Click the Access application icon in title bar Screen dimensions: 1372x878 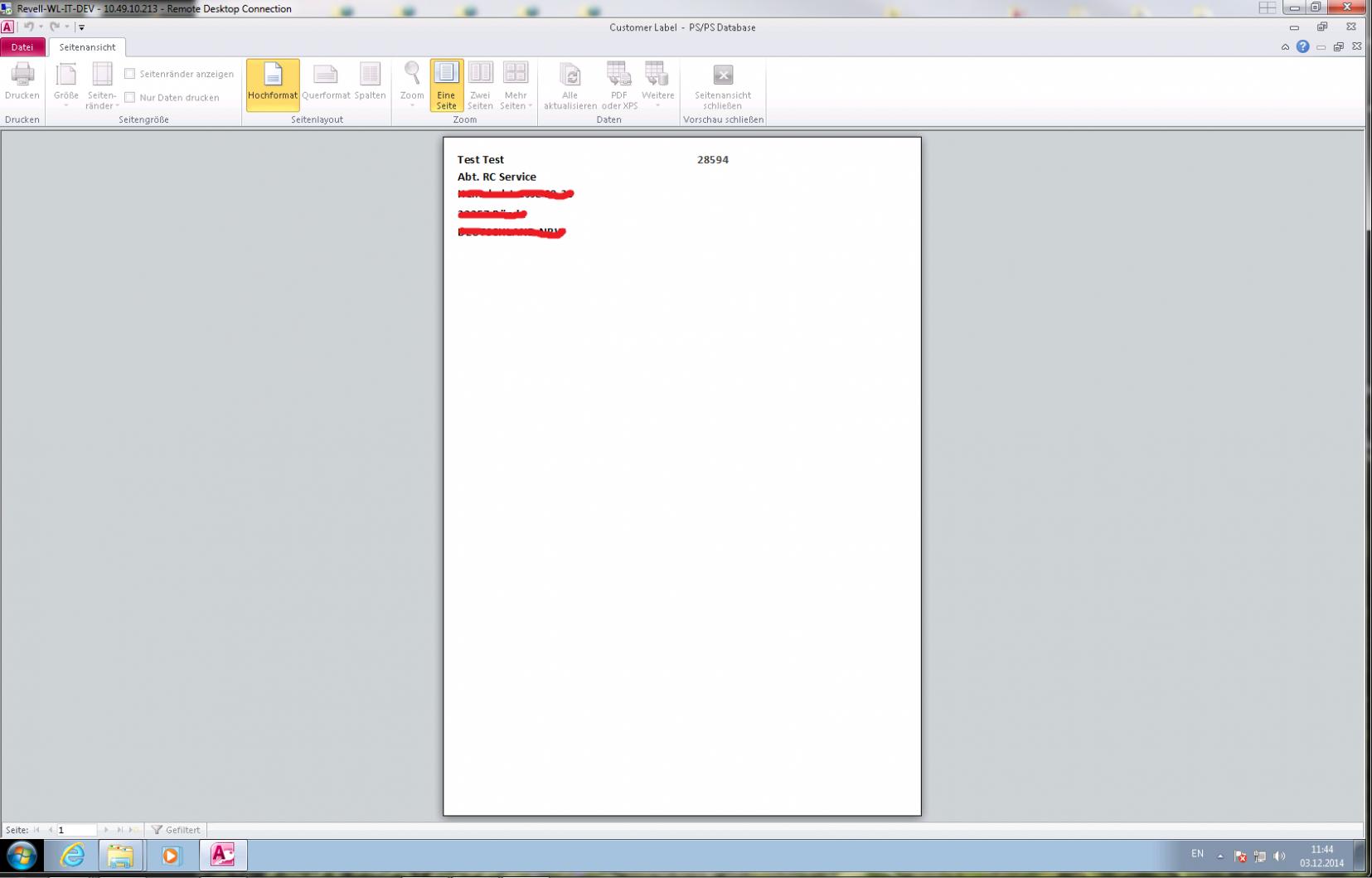[7, 27]
